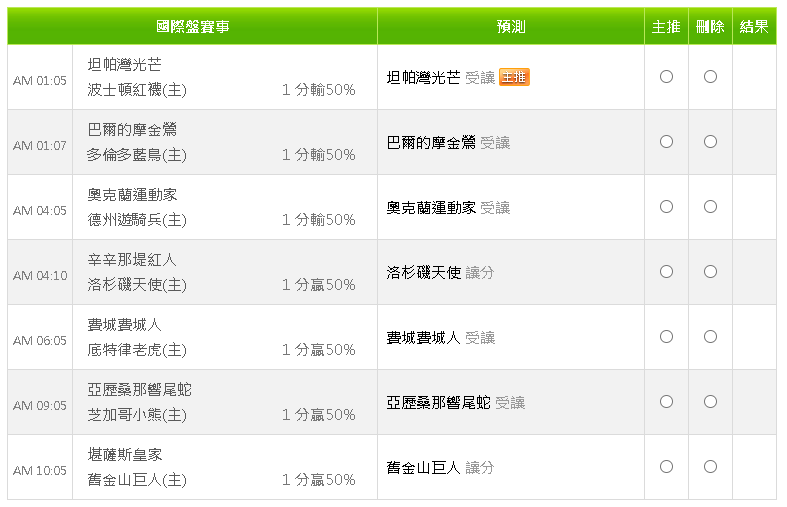Click prediction text 費城費城人 受讓
Viewport: 787px width, 507px height.
(x=441, y=337)
